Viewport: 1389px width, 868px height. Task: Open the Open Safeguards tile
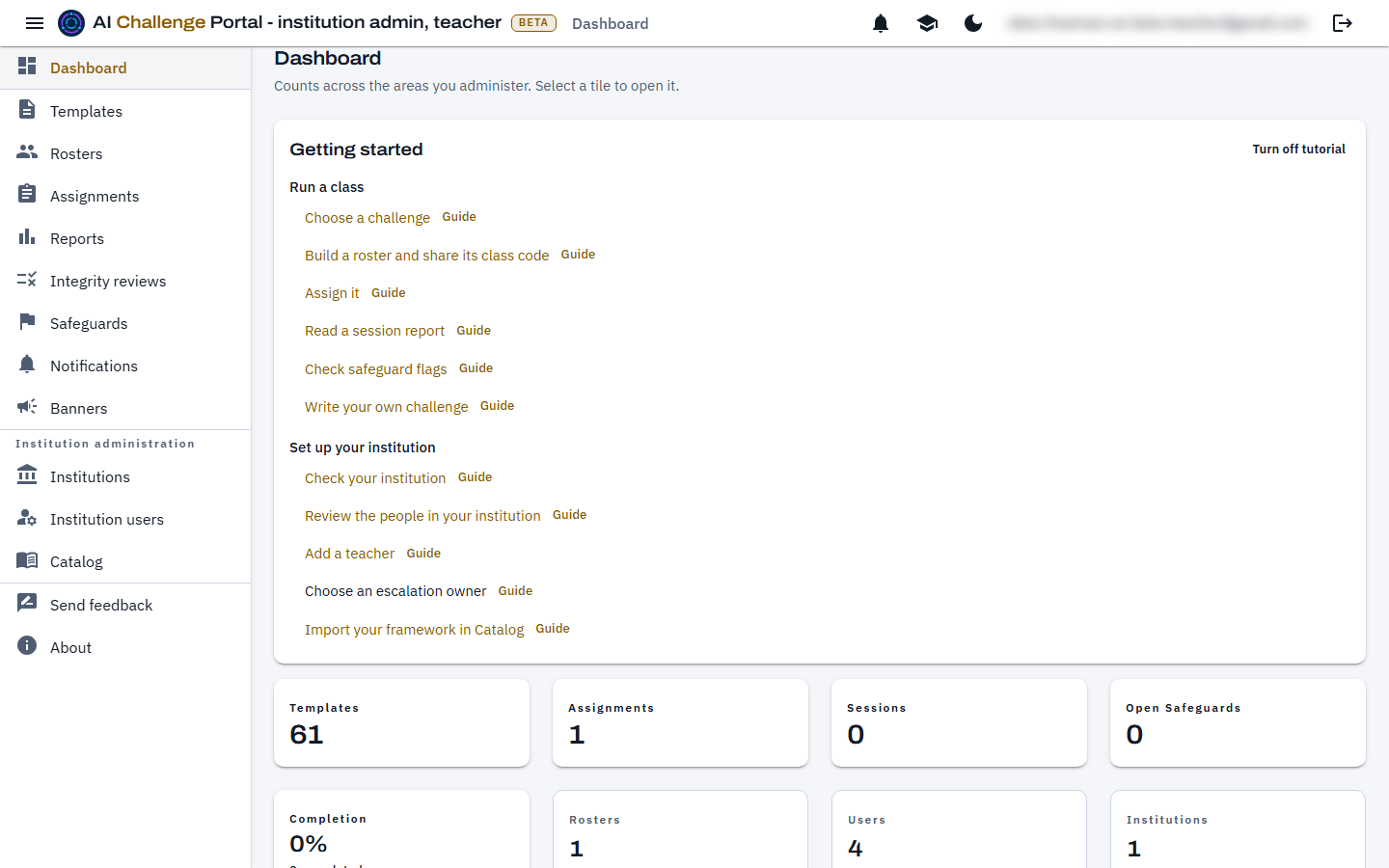(x=1238, y=723)
